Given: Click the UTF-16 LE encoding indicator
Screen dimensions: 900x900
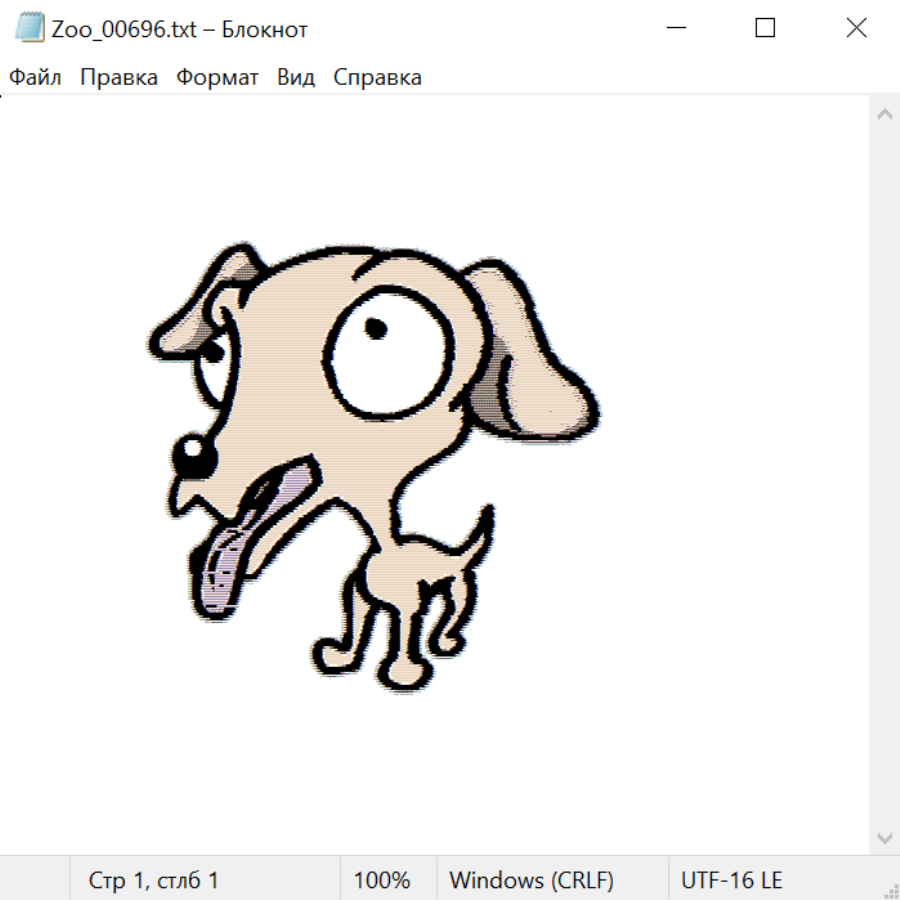Looking at the screenshot, I should (731, 881).
